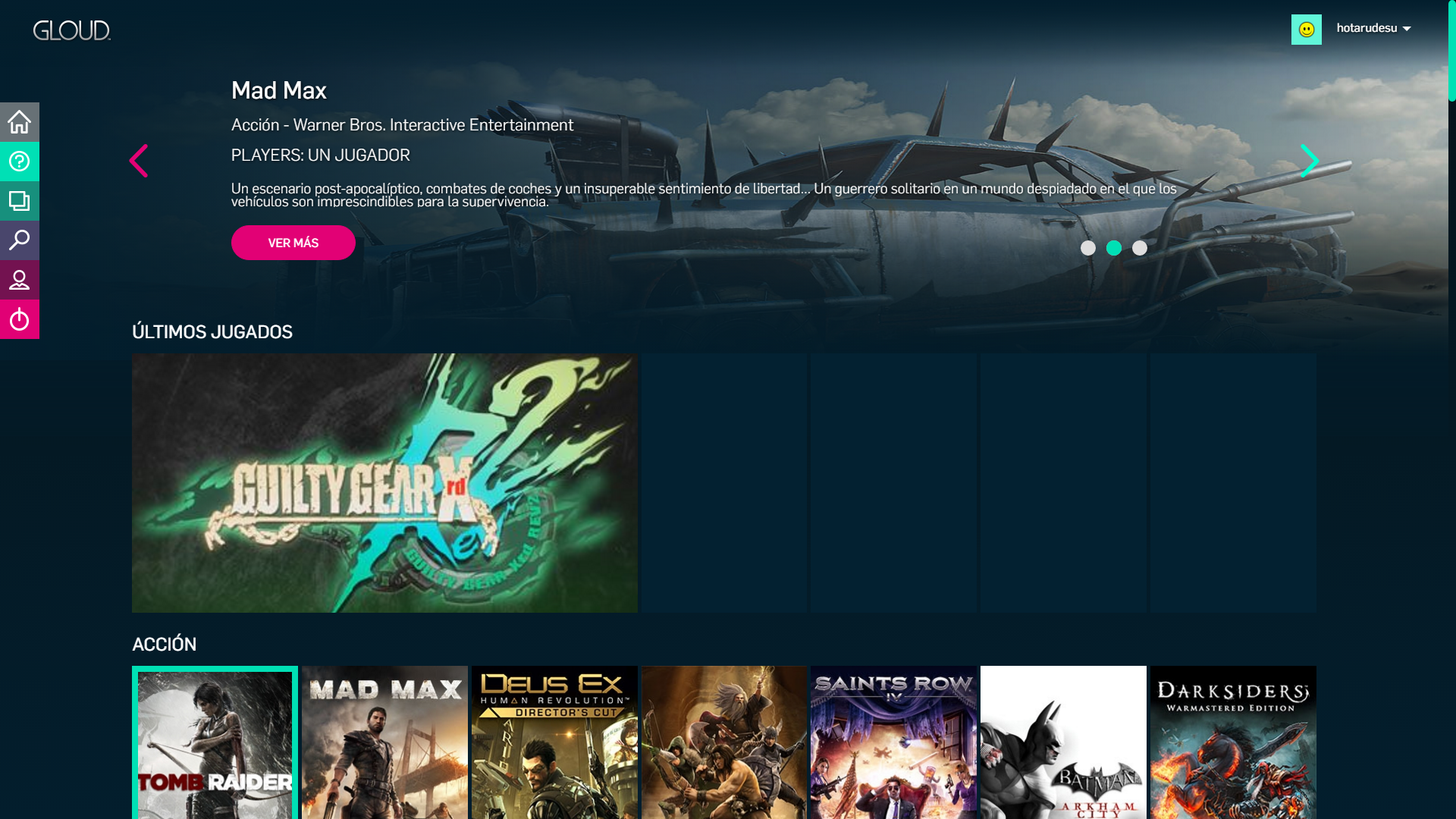
Task: Click the page vertical scrollbar thumb
Action: pyautogui.click(x=1451, y=50)
